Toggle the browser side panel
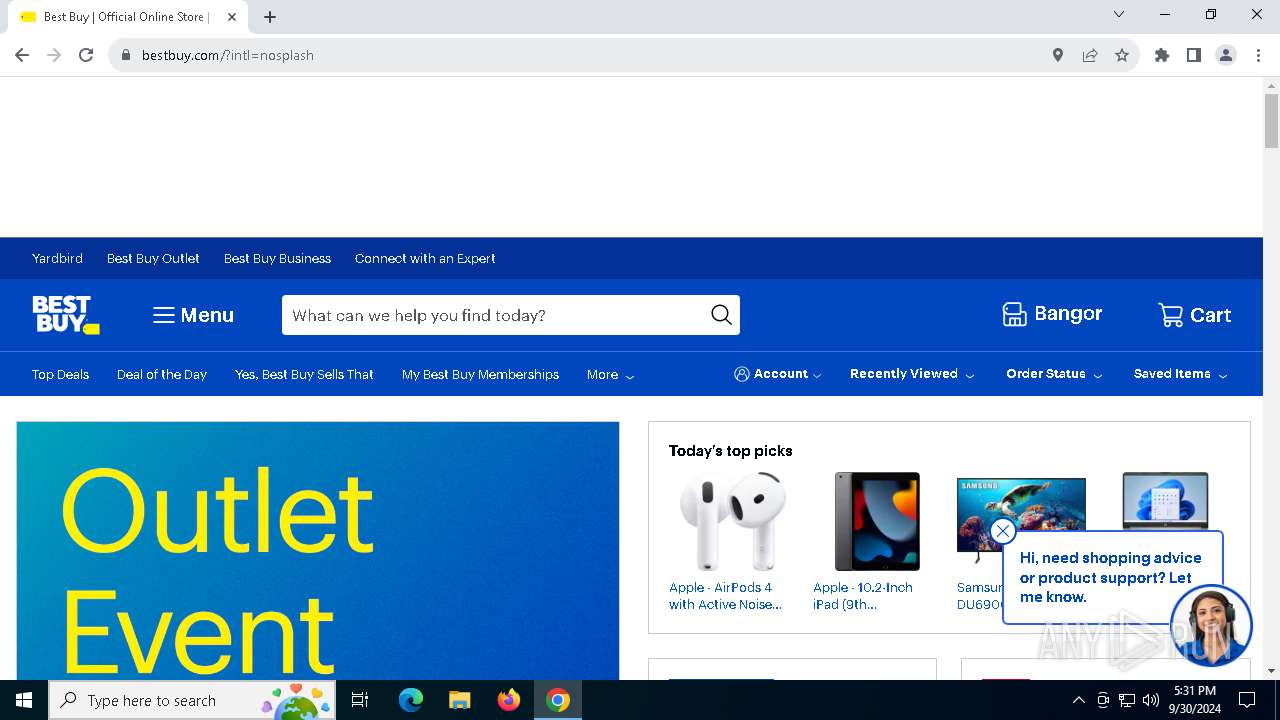 tap(1194, 55)
